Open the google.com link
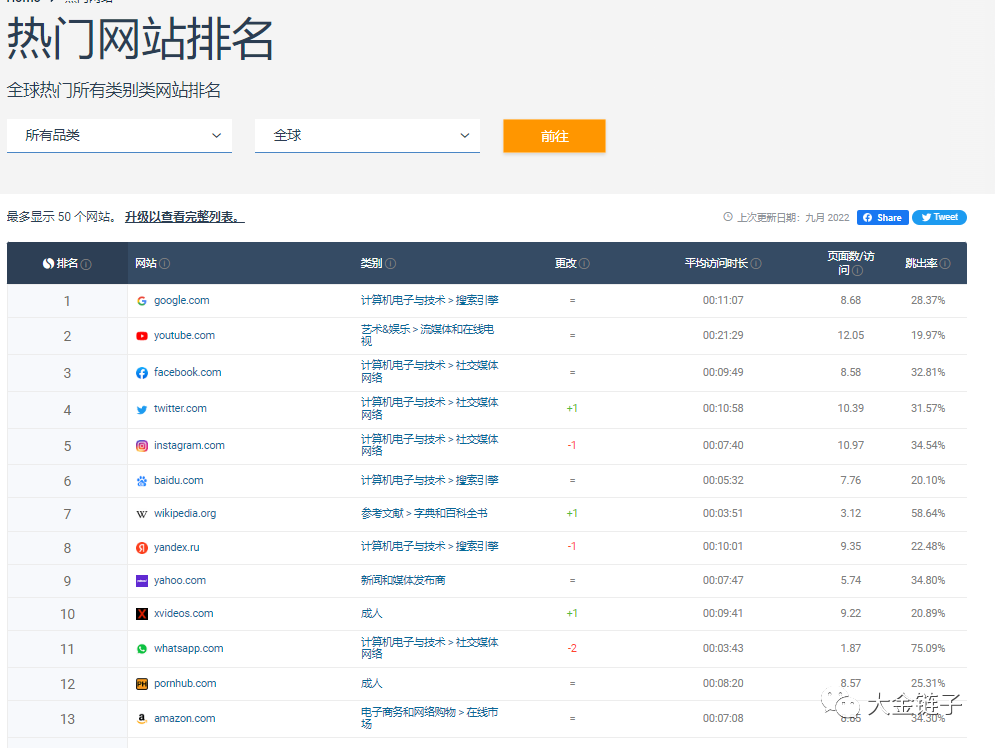This screenshot has height=748, width=995. pos(181,300)
